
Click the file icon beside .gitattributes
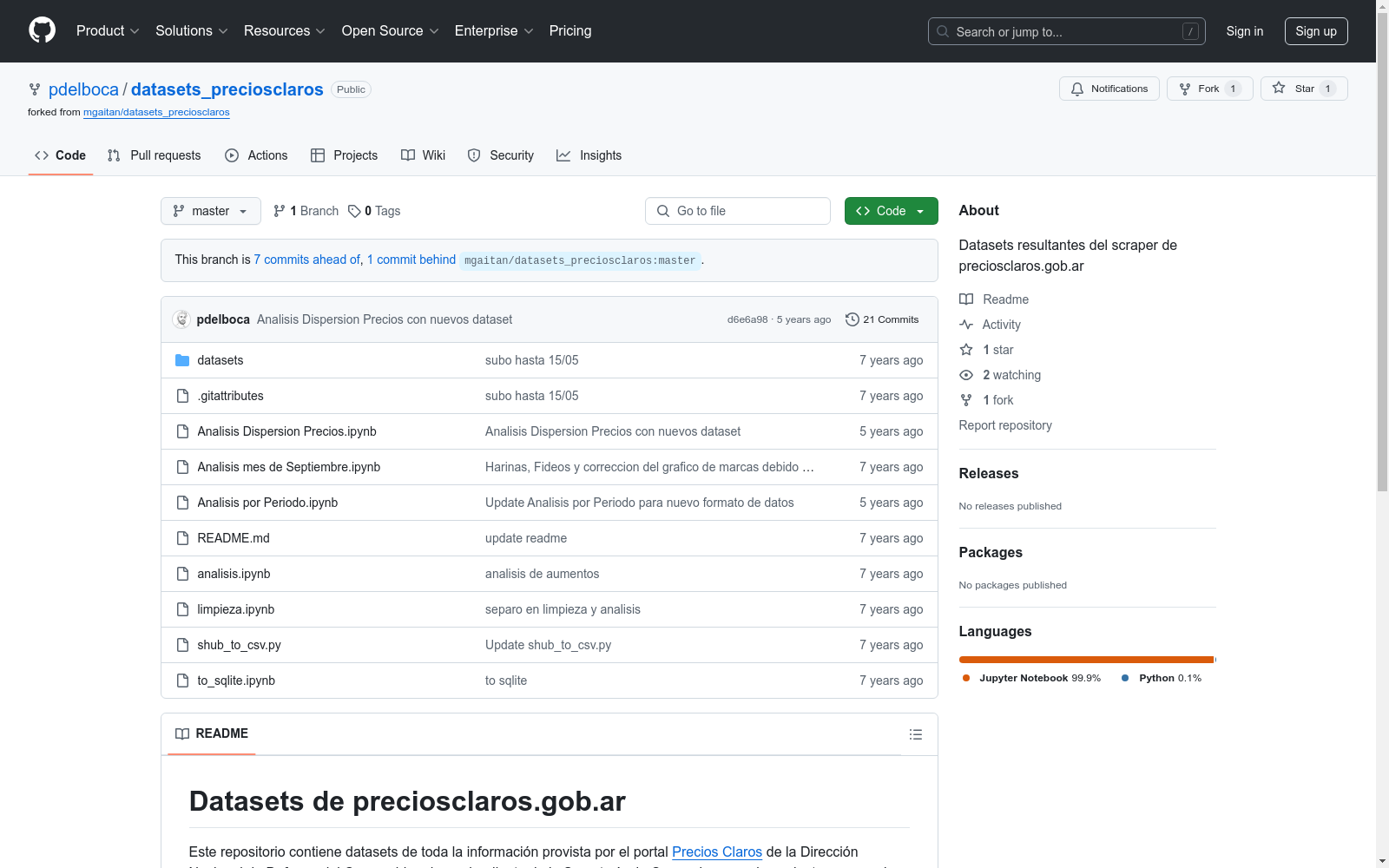182,396
